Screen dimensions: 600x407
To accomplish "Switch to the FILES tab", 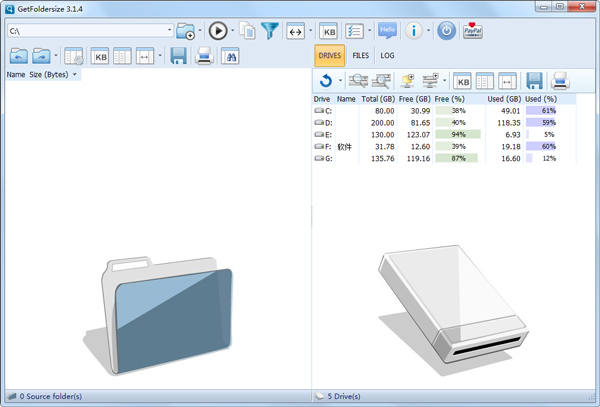I will (x=360, y=56).
